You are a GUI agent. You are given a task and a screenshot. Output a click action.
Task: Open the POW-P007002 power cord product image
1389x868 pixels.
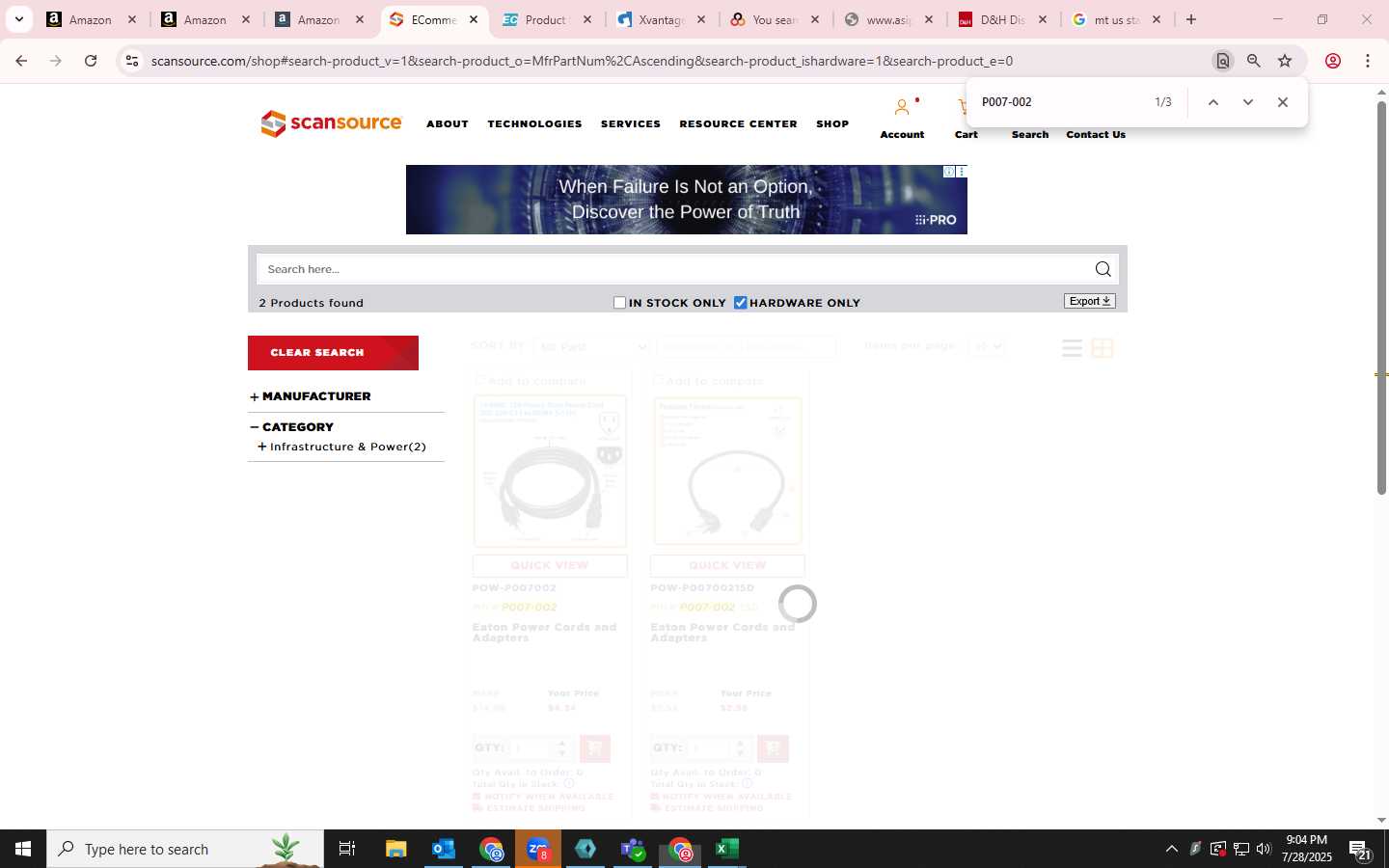(550, 472)
